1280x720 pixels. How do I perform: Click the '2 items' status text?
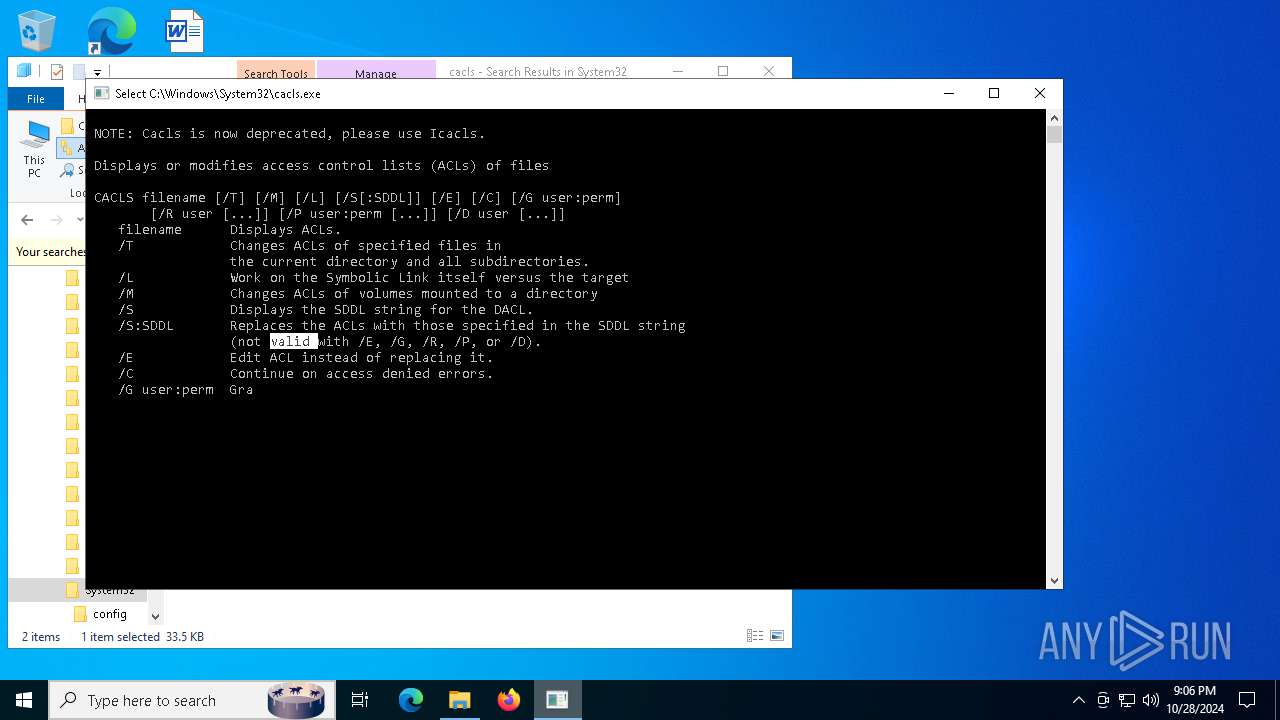41,637
